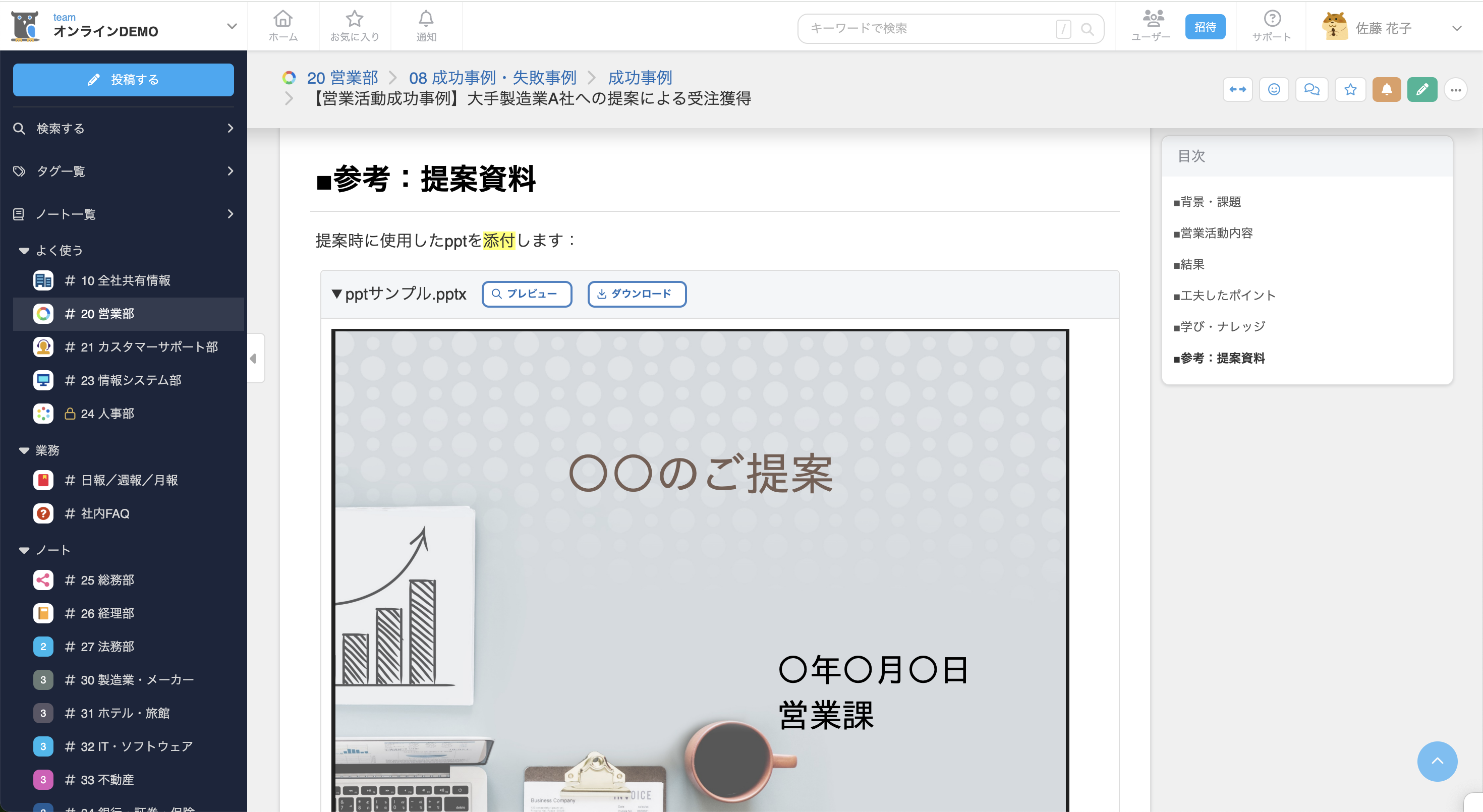Toggle post notifications with orange bell button
1483x812 pixels.
(1386, 89)
